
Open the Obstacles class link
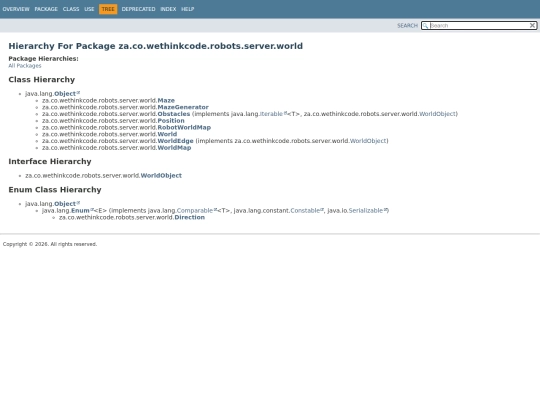(x=174, y=114)
